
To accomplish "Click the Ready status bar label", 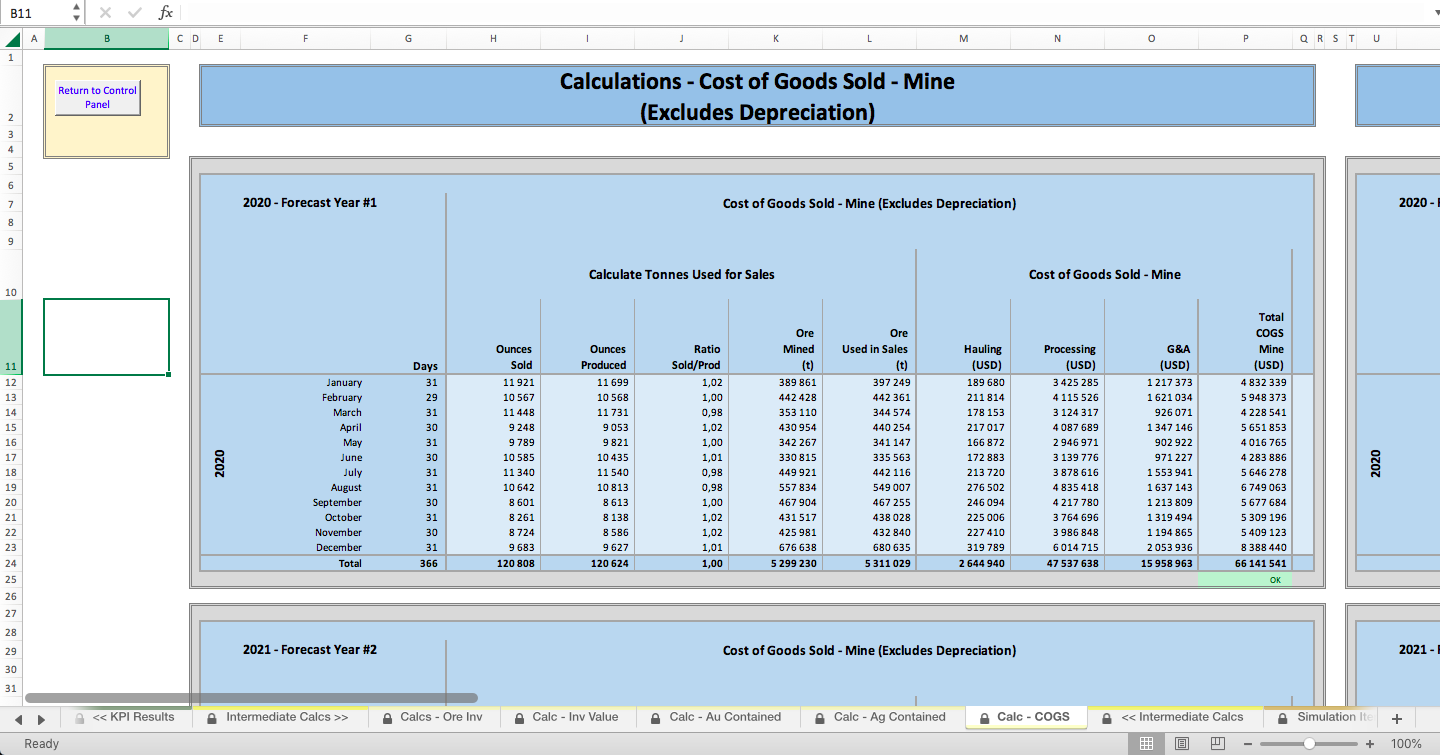I will click(42, 744).
